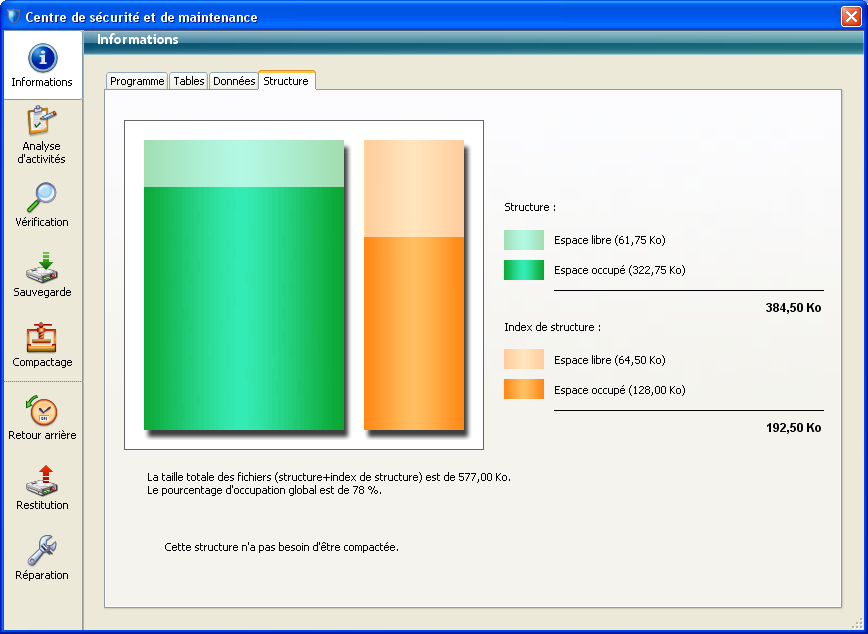Click the pale green free-space bar segment
Viewport: 868px width, 634px height.
point(244,163)
